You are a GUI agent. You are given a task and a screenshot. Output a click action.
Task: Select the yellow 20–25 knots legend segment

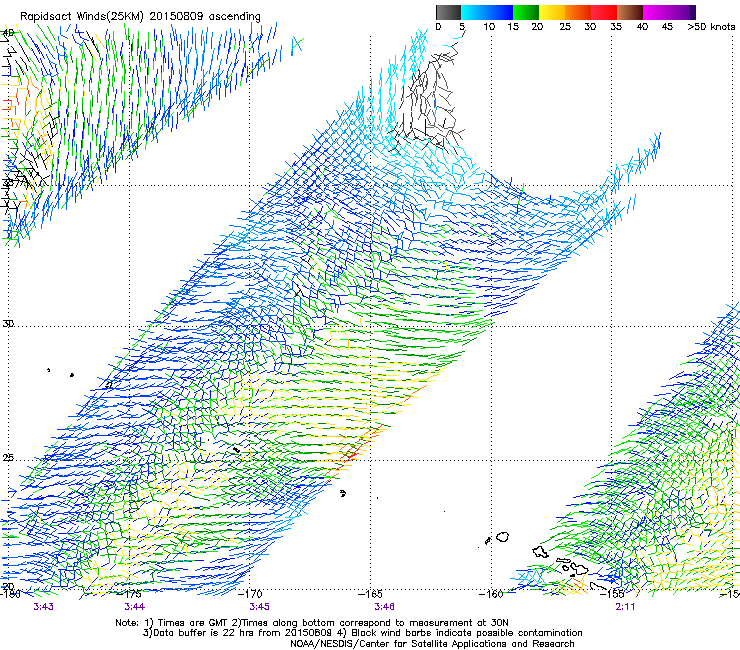(x=552, y=12)
